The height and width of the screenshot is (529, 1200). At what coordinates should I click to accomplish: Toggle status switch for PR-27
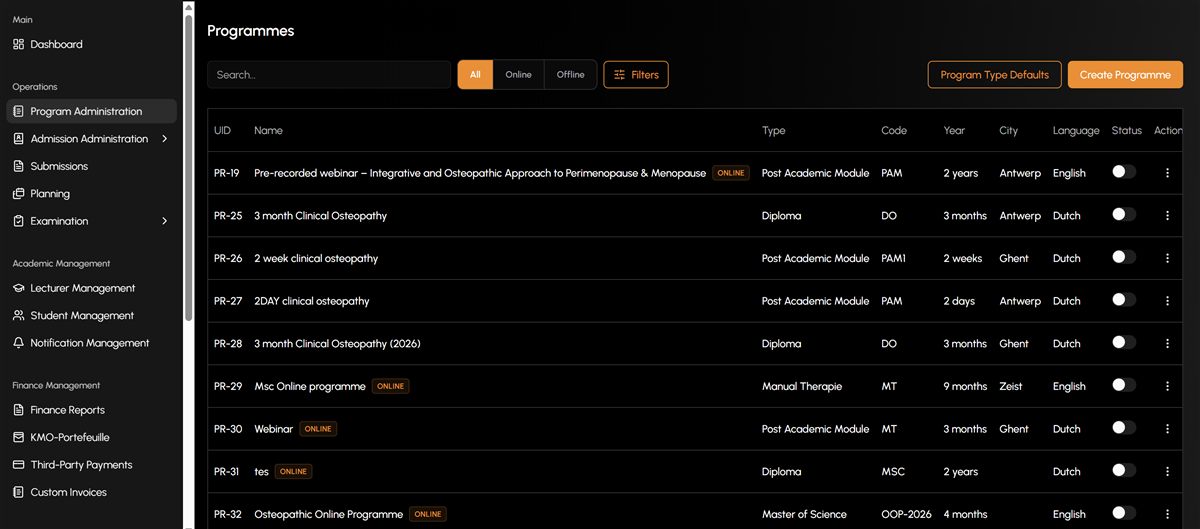pyautogui.click(x=1124, y=300)
